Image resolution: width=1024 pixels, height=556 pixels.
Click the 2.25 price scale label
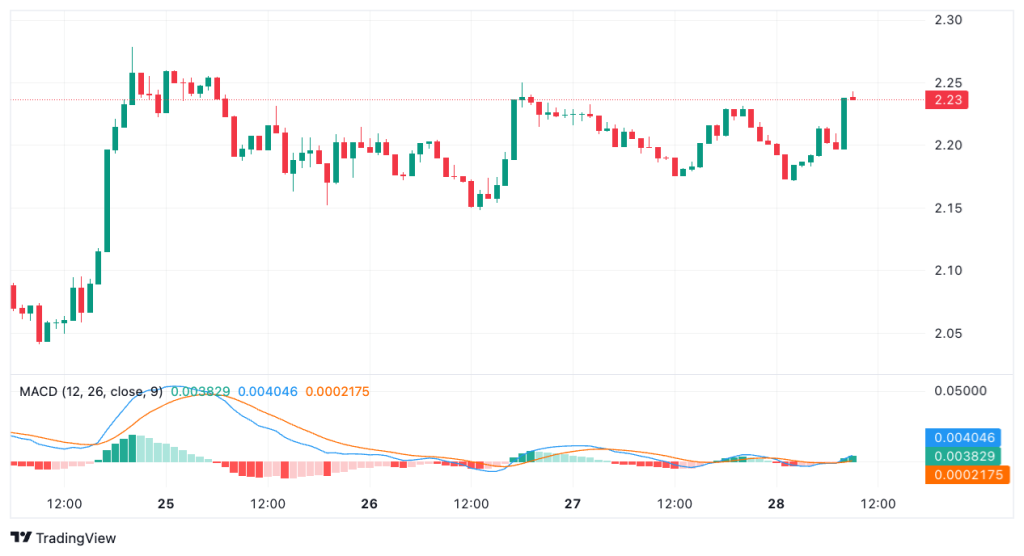[947, 83]
